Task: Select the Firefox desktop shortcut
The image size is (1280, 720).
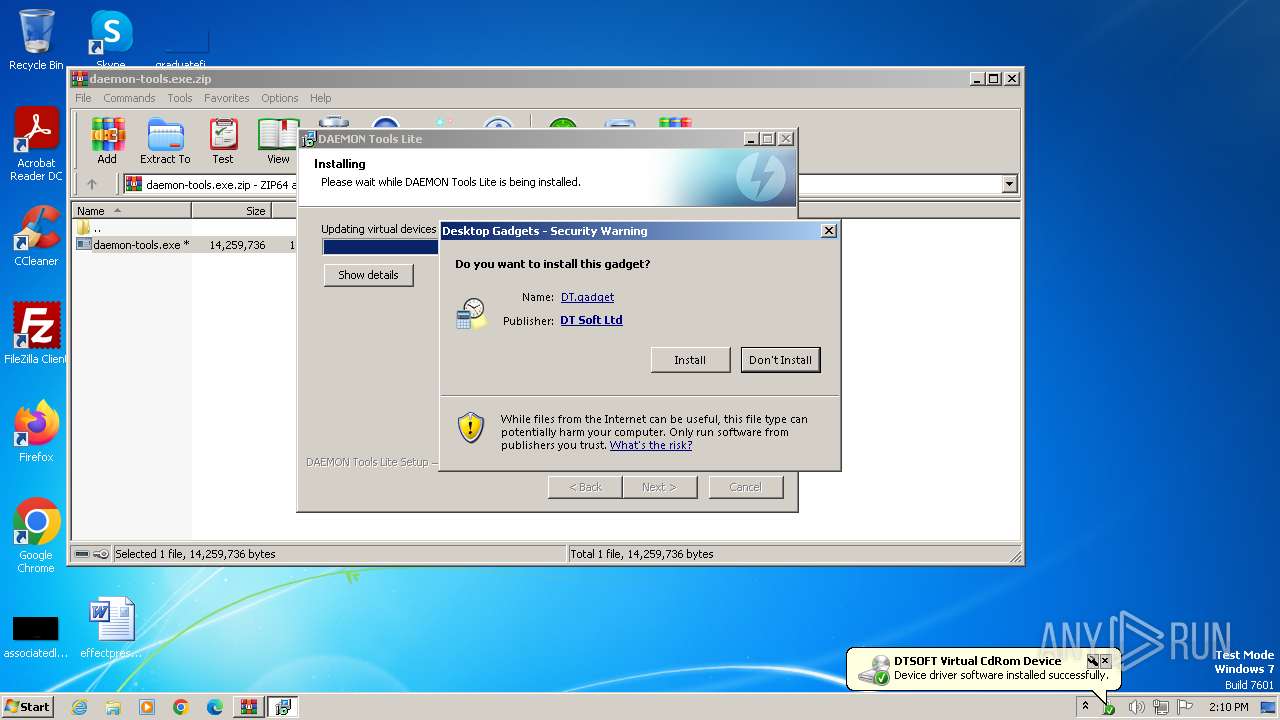Action: (x=36, y=432)
